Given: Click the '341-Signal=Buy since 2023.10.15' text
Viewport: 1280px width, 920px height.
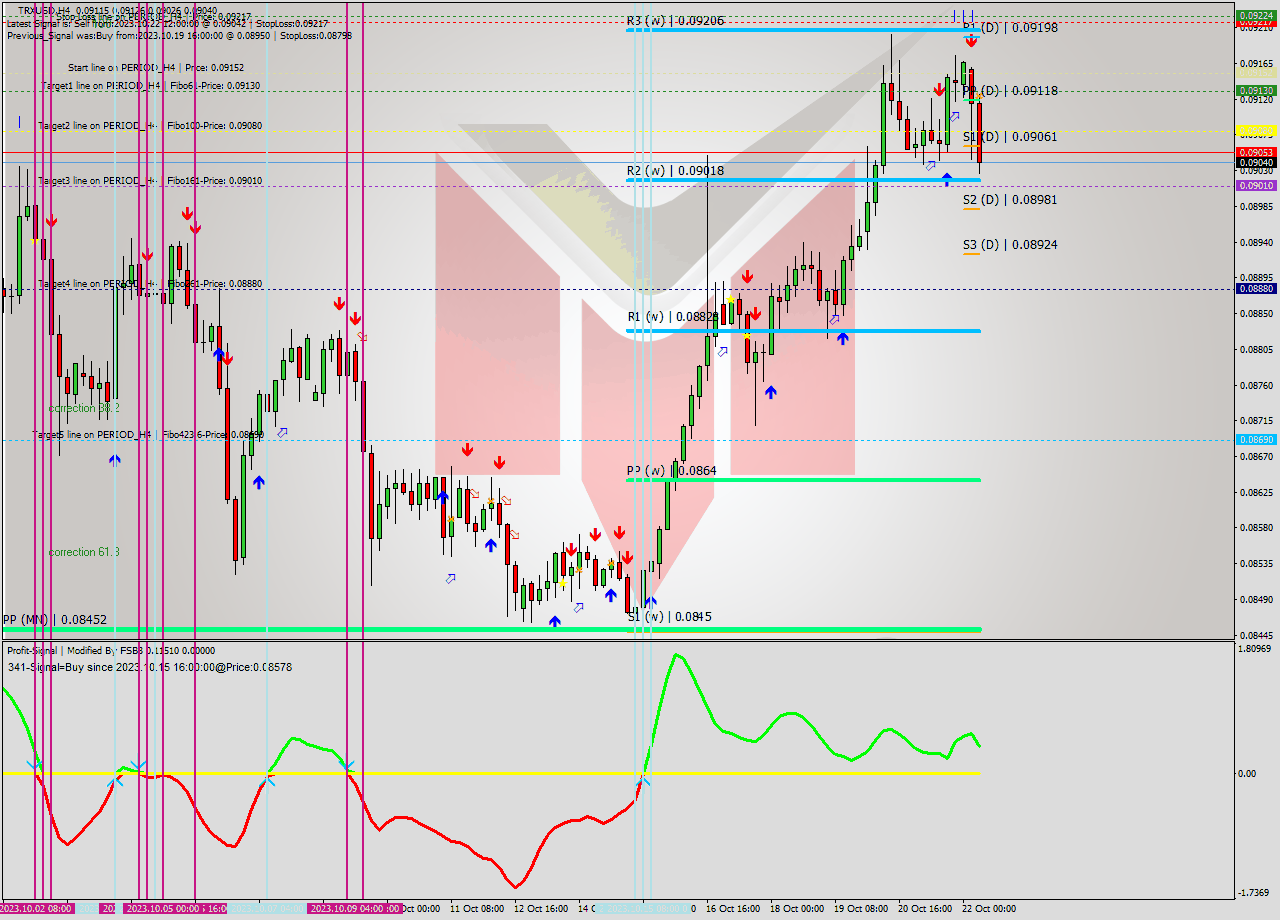Looking at the screenshot, I should pyautogui.click(x=149, y=667).
